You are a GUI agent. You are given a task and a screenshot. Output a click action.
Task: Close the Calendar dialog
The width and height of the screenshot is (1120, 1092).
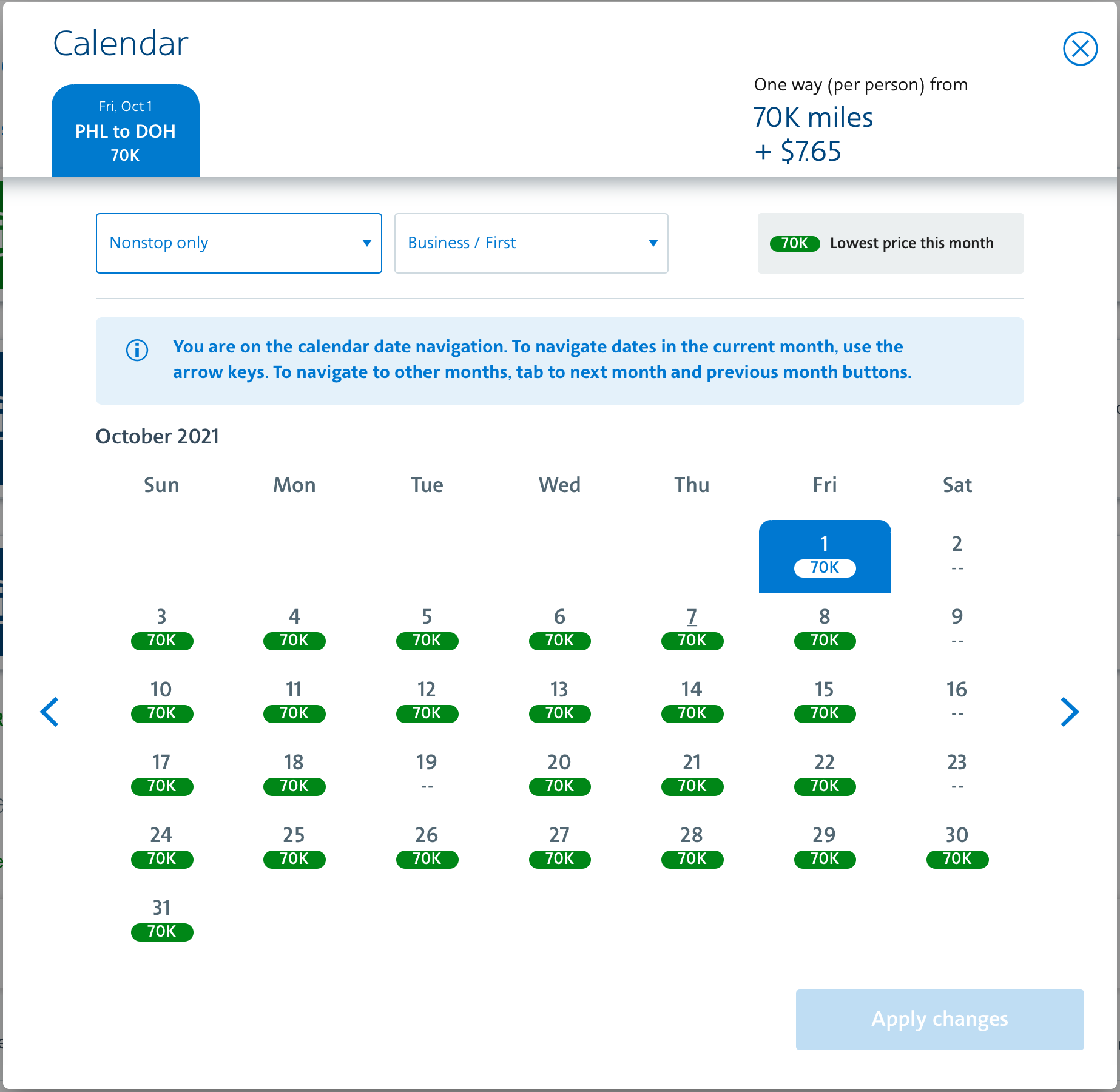pos(1080,49)
